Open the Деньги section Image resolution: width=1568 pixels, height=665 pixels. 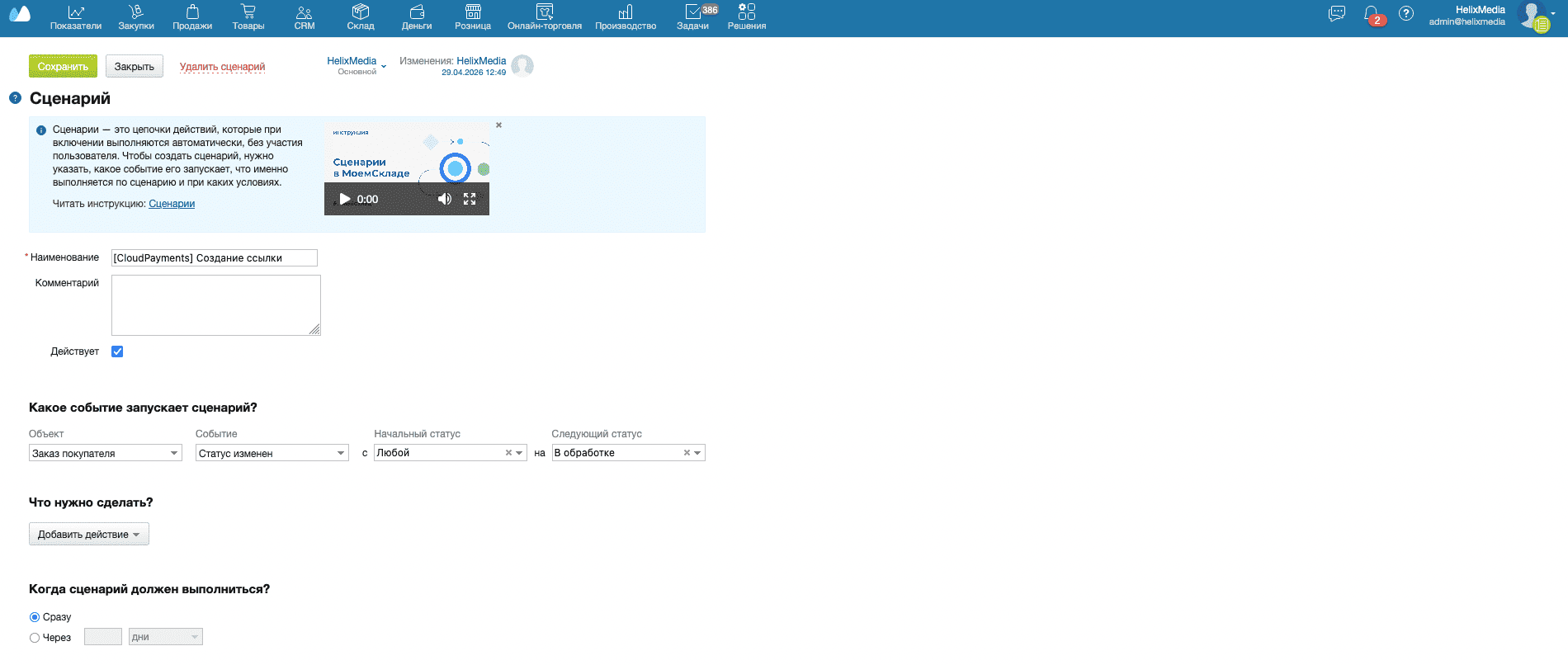[417, 17]
